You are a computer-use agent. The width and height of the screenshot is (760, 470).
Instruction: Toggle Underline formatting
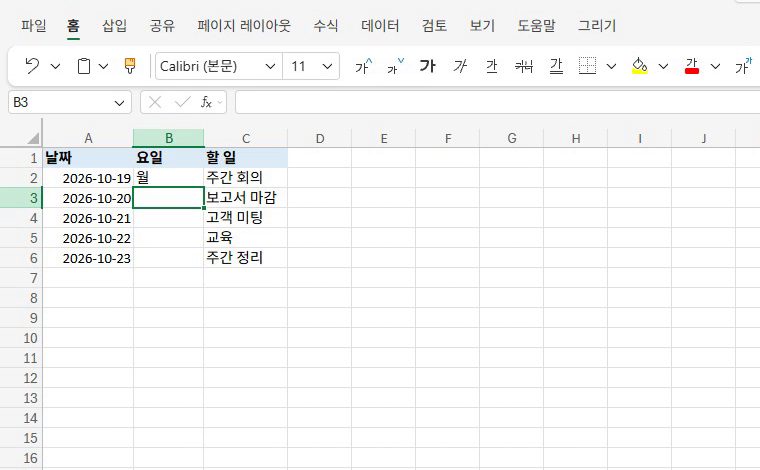pyautogui.click(x=491, y=66)
